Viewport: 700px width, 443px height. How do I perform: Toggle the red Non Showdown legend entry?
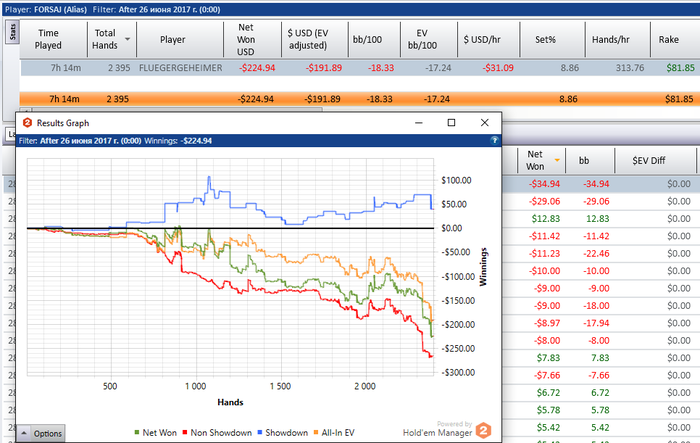tap(217, 433)
